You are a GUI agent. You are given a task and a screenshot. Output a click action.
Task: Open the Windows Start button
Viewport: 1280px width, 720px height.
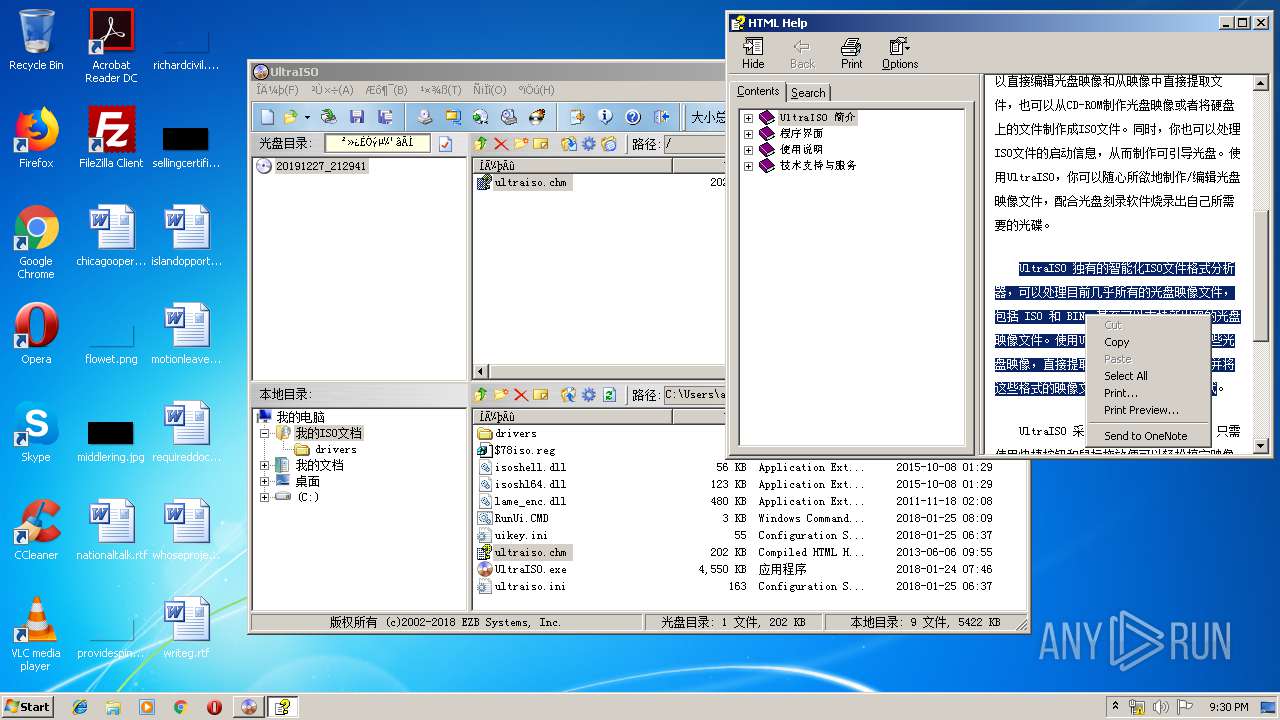click(x=27, y=706)
